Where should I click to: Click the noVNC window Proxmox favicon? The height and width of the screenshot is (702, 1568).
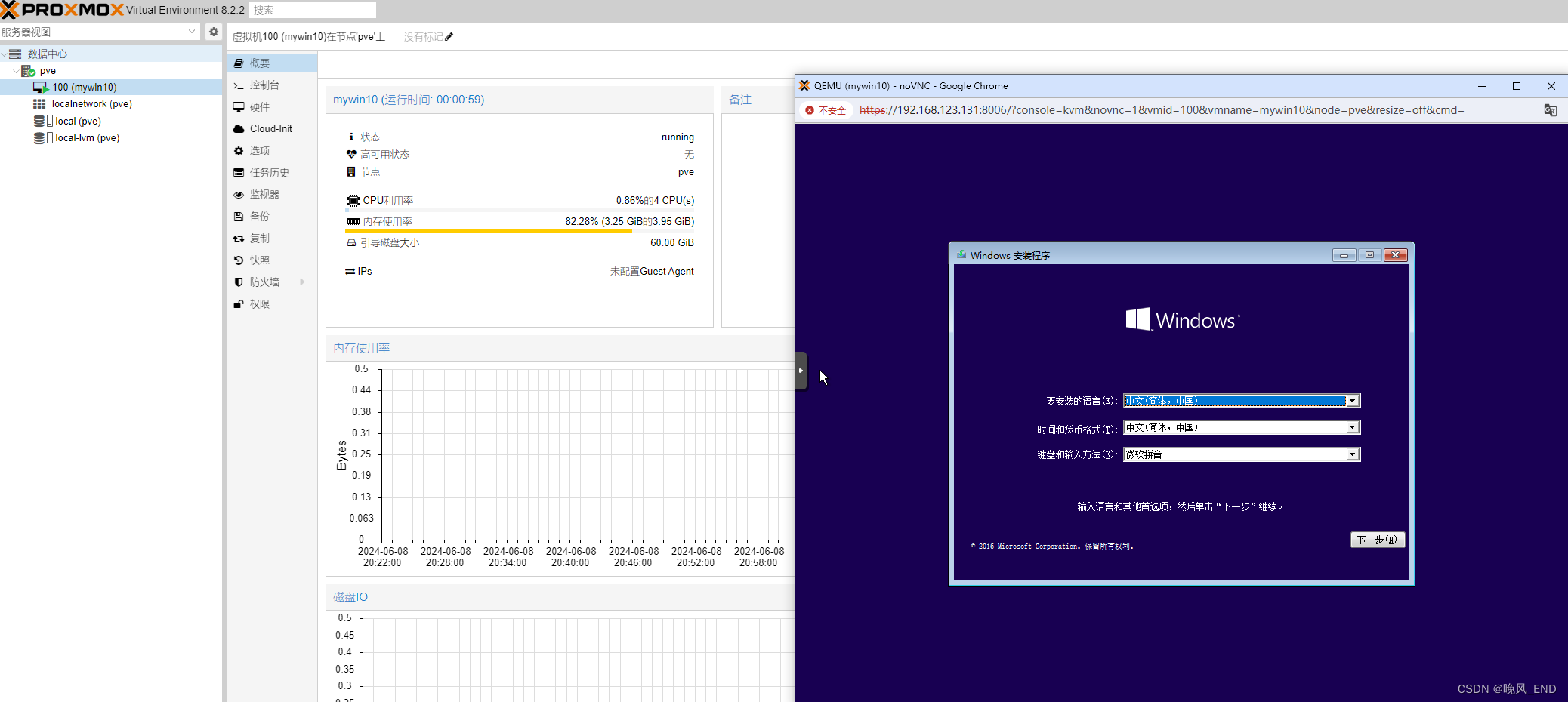point(805,86)
